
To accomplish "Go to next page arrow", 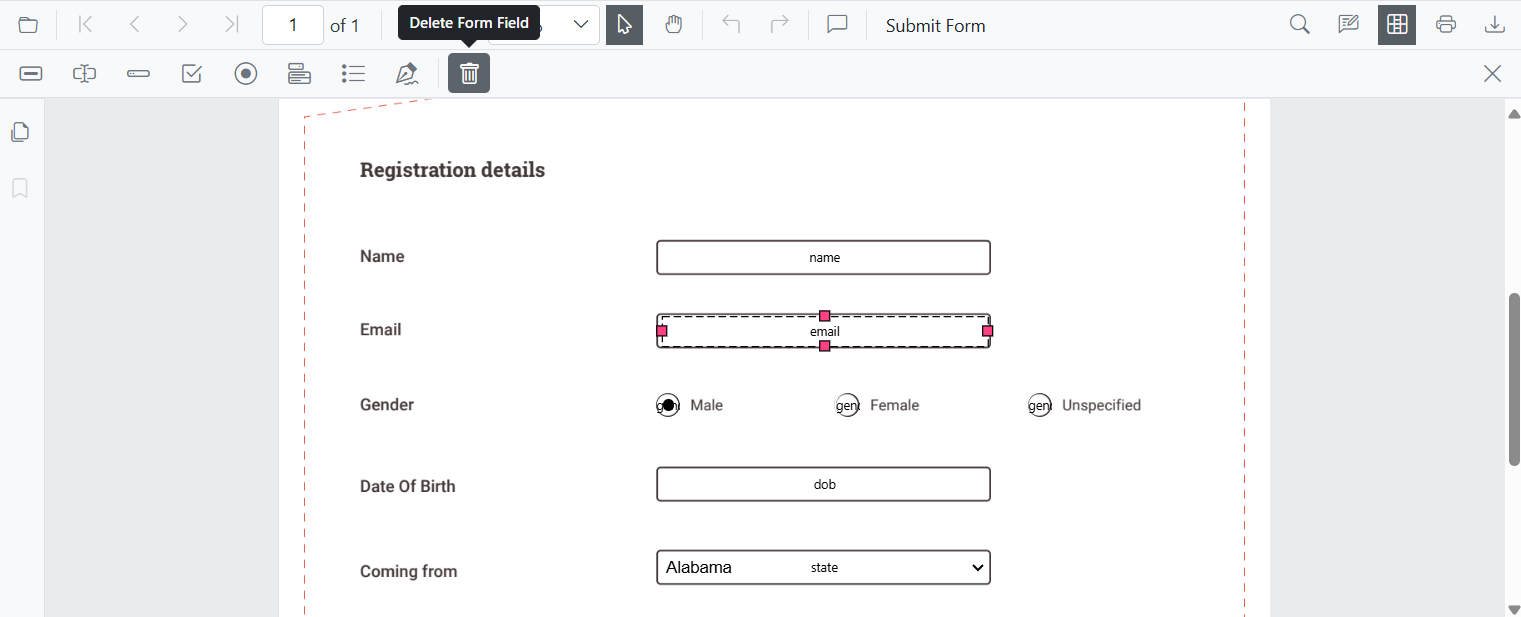I will (183, 25).
